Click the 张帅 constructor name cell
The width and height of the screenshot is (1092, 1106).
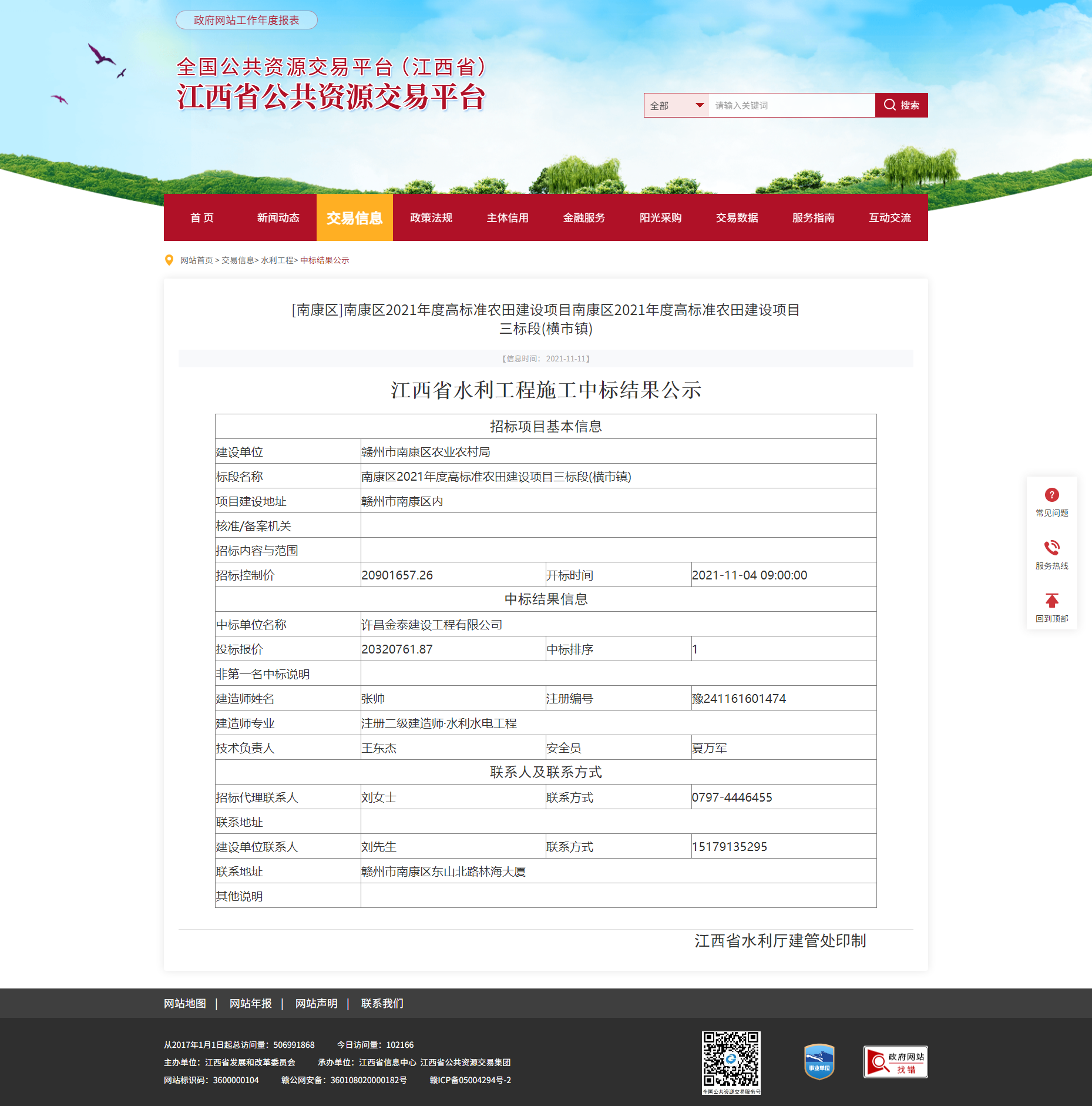pos(453,698)
